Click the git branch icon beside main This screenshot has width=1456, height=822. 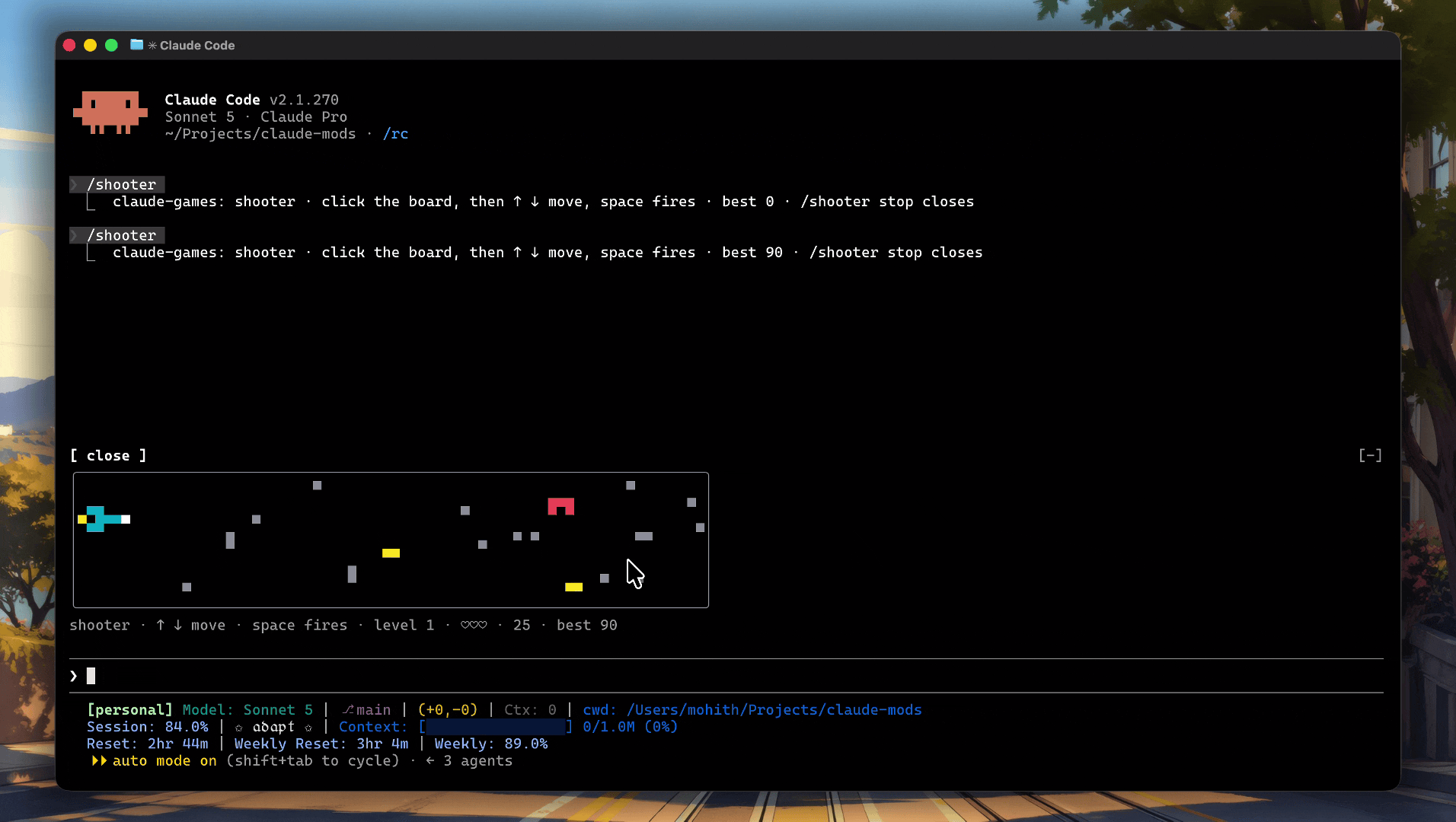click(x=348, y=710)
